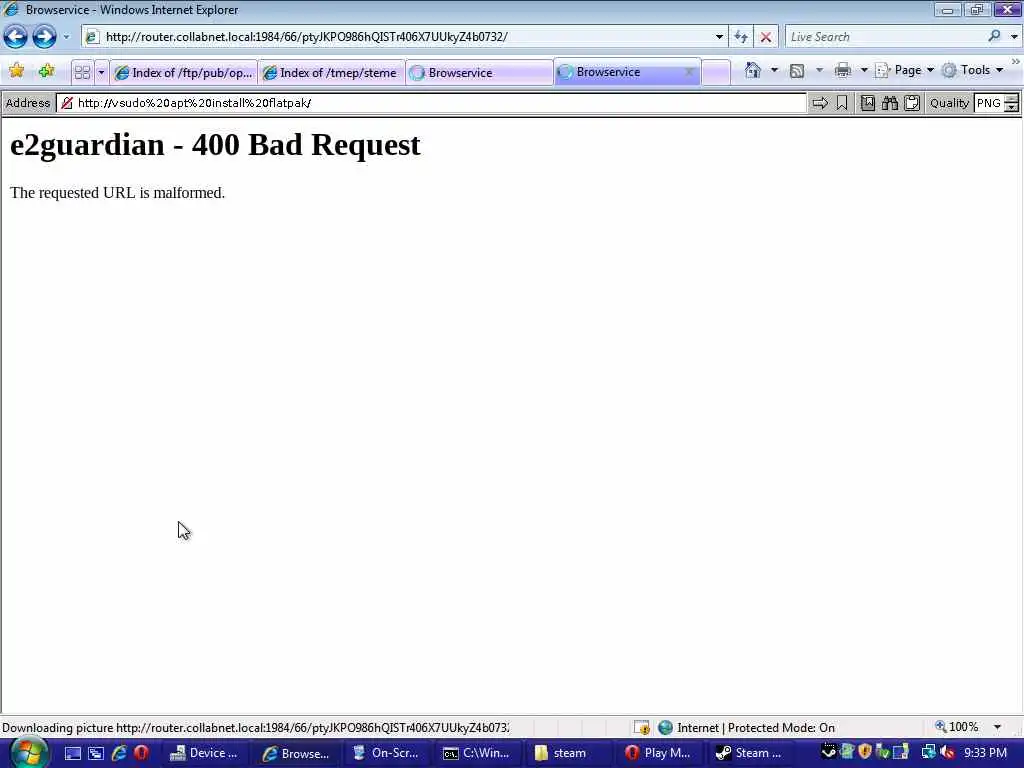Expand the Print options dropdown

click(x=864, y=70)
